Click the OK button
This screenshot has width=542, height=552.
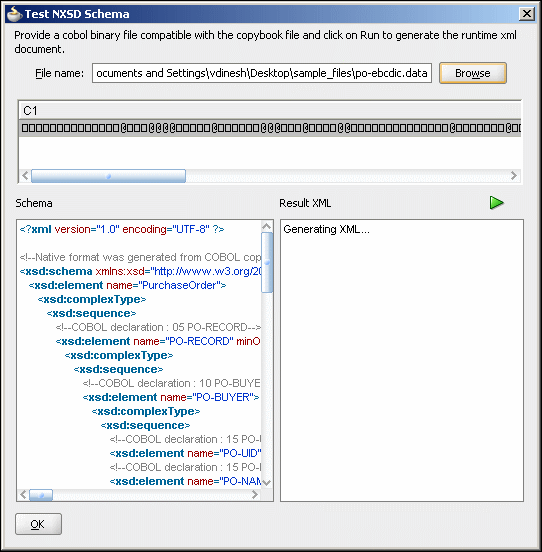pos(38,524)
